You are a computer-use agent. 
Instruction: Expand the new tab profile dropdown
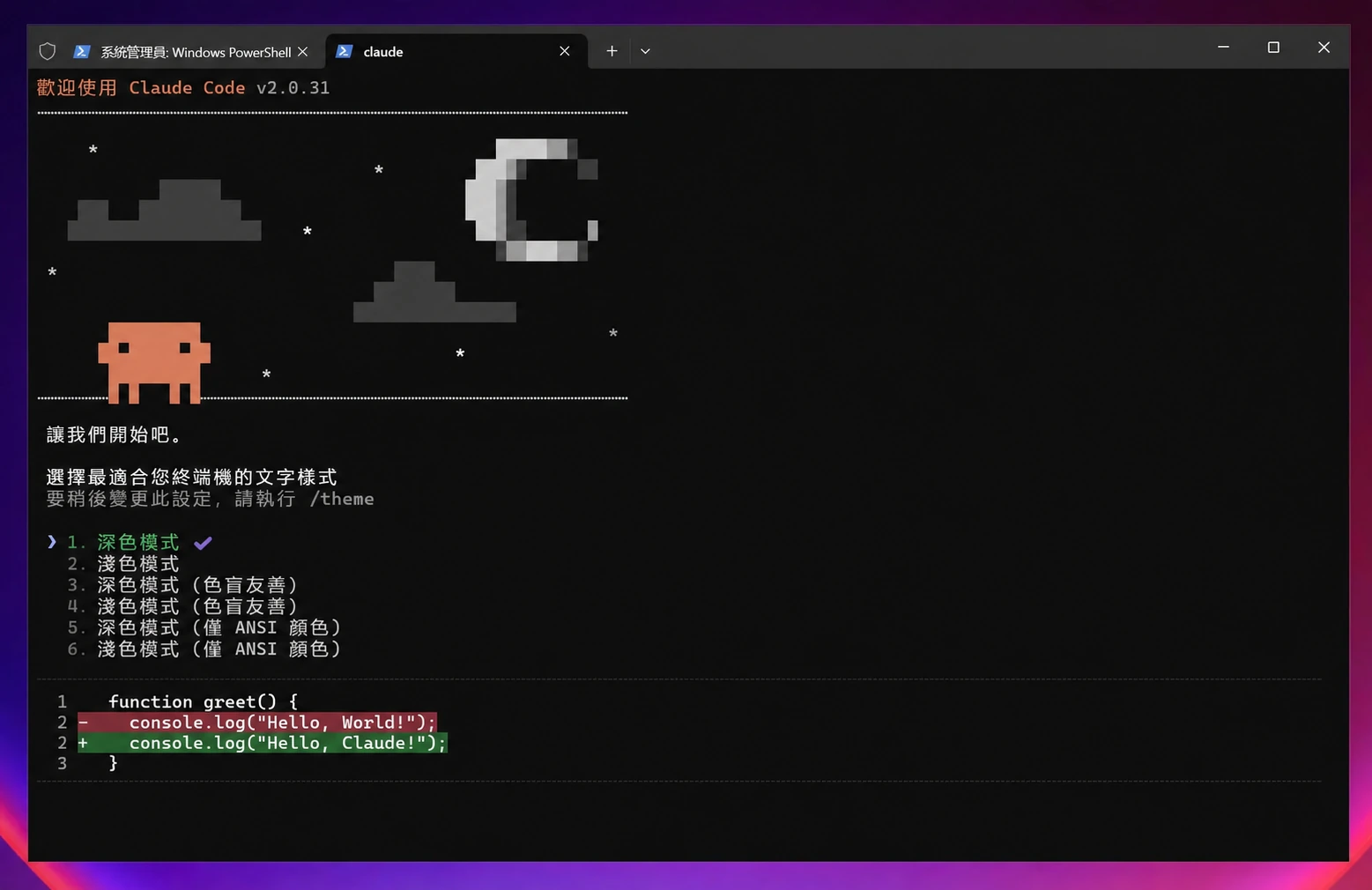(645, 51)
